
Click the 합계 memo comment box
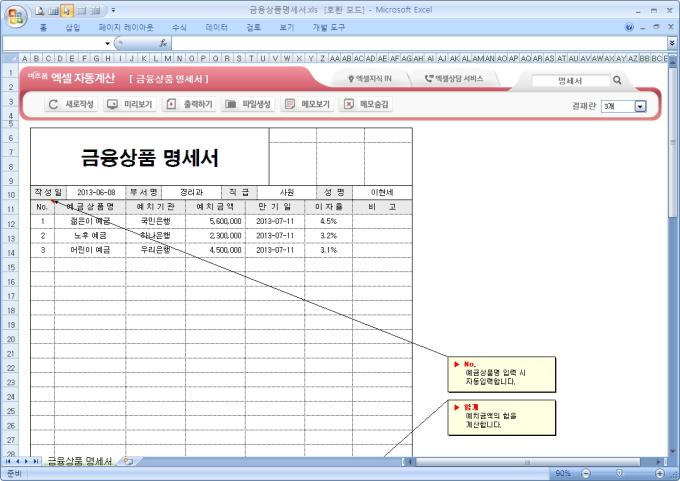point(501,417)
